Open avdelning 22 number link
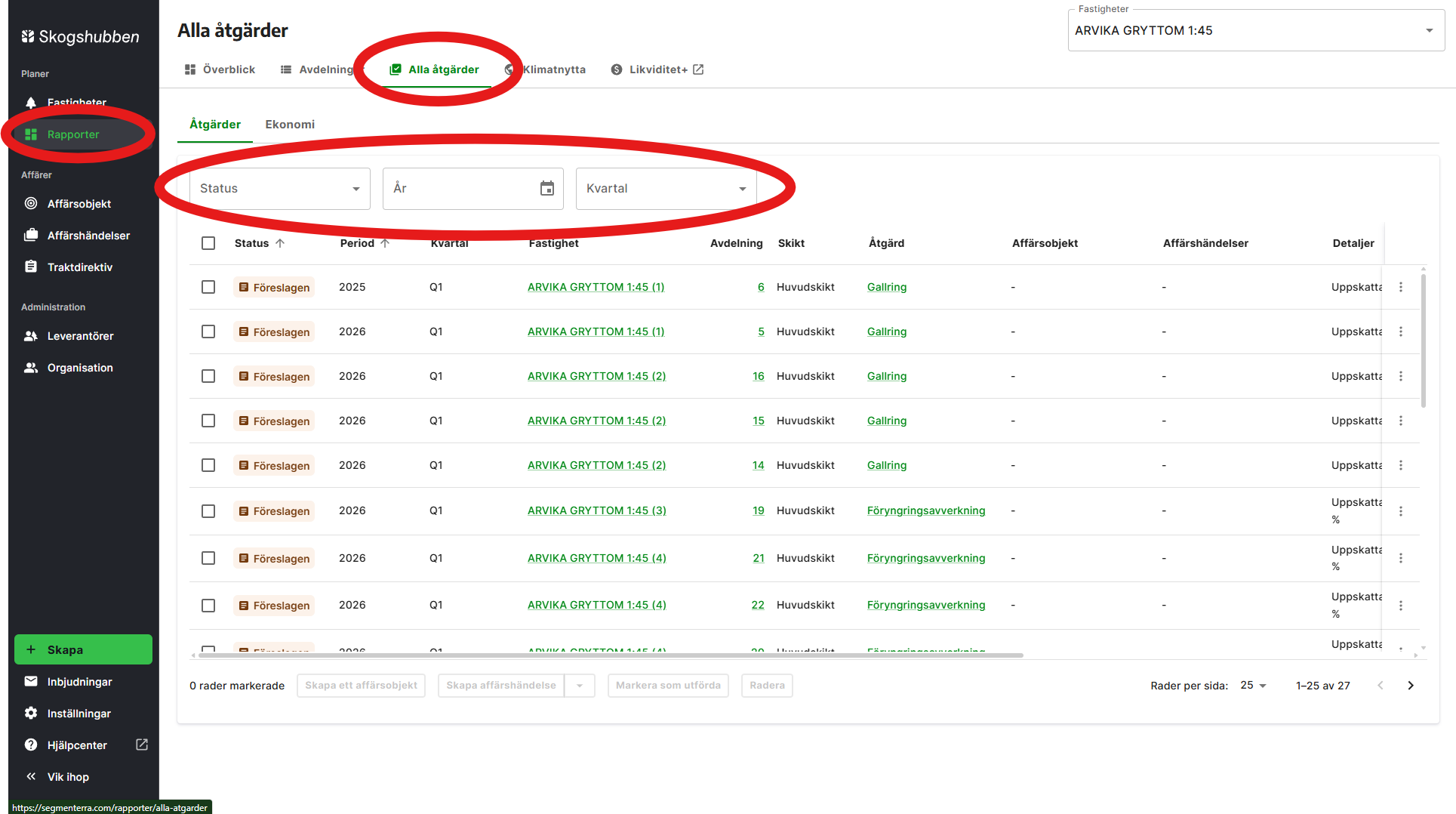Screen dimensions: 1456x814 pos(758,606)
